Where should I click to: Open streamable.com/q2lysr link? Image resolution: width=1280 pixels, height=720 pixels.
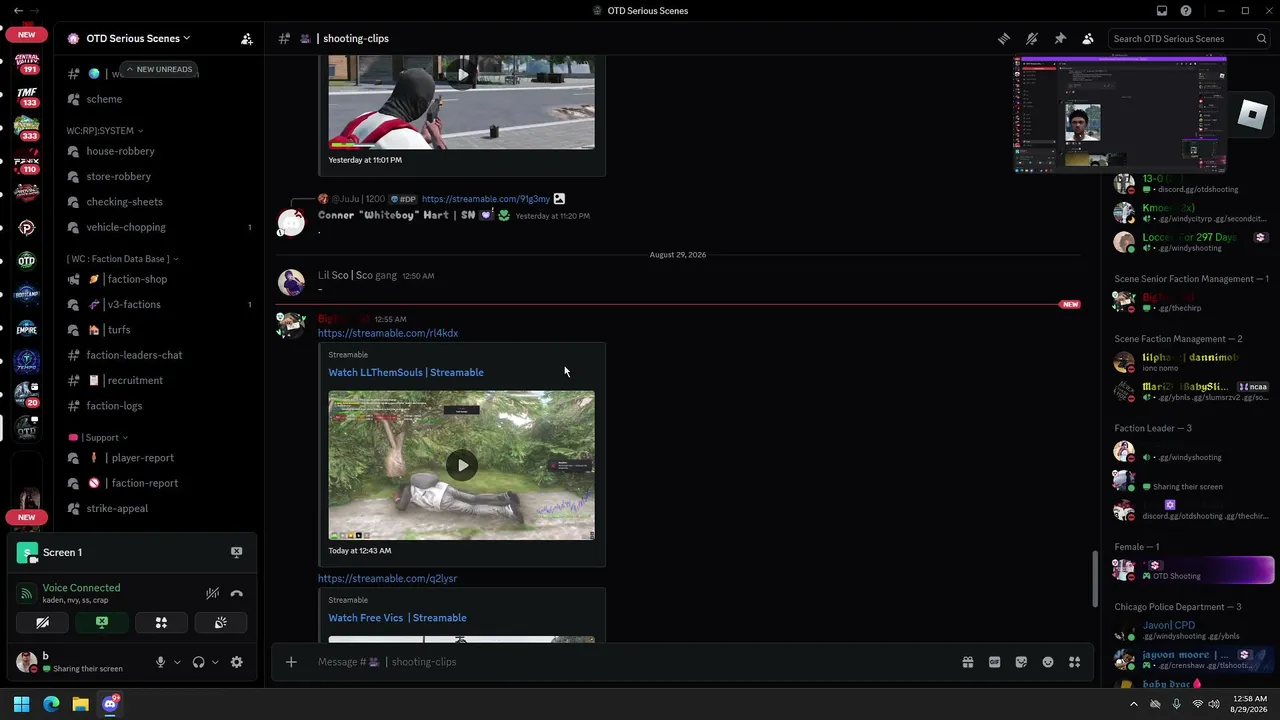[x=387, y=578]
